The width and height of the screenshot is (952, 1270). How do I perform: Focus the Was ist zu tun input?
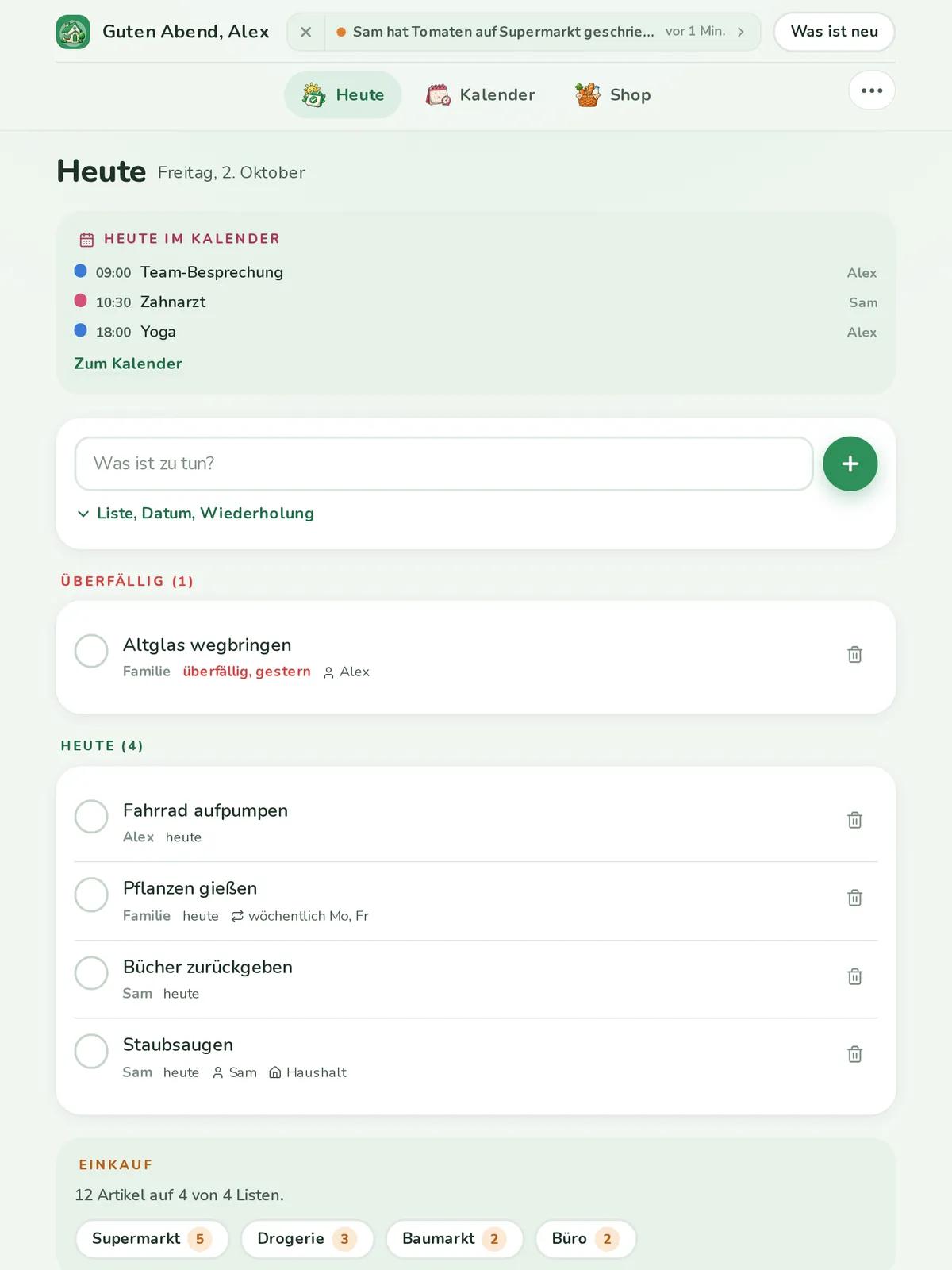[x=443, y=464]
